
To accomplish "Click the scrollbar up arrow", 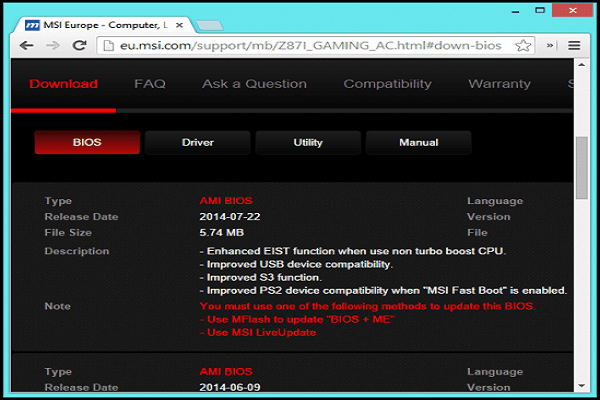I will [x=582, y=65].
